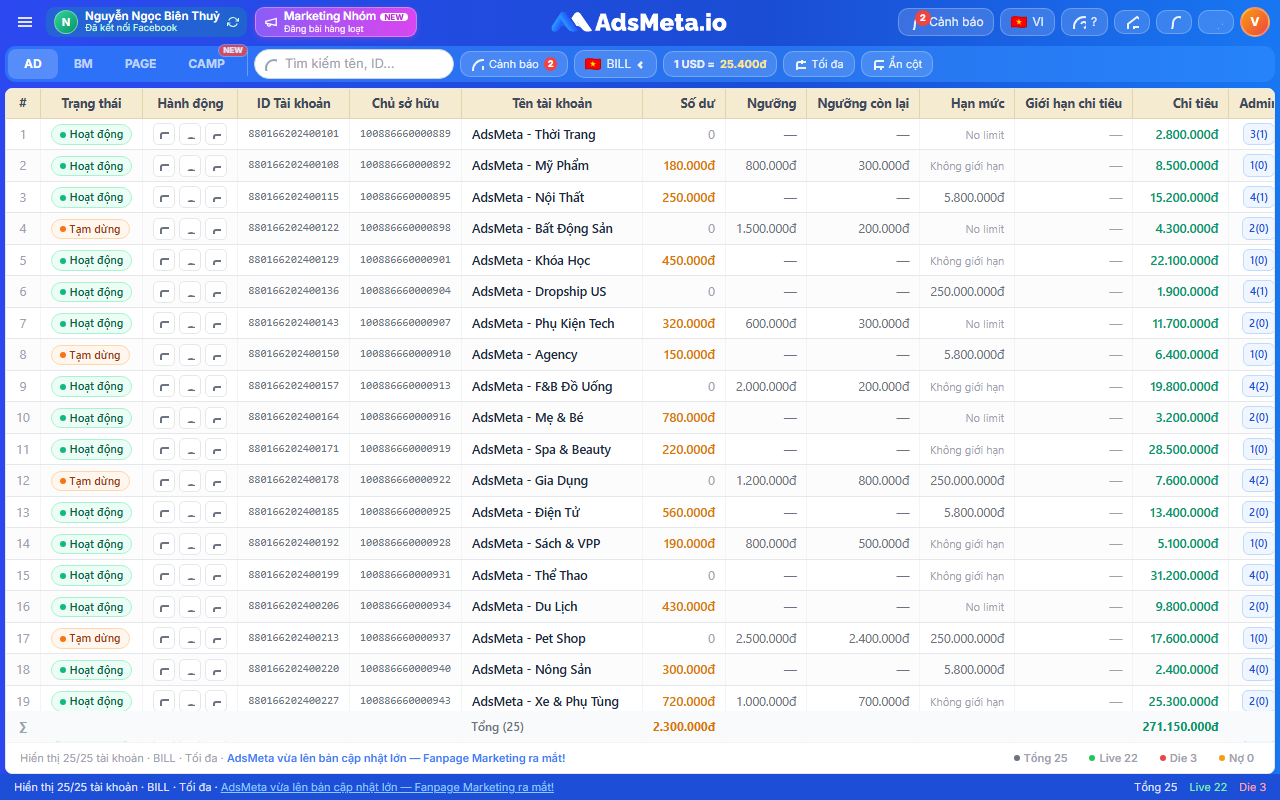Click account name AdsMeta - F&B Đồ Uống
The height and width of the screenshot is (800, 1280).
[542, 387]
